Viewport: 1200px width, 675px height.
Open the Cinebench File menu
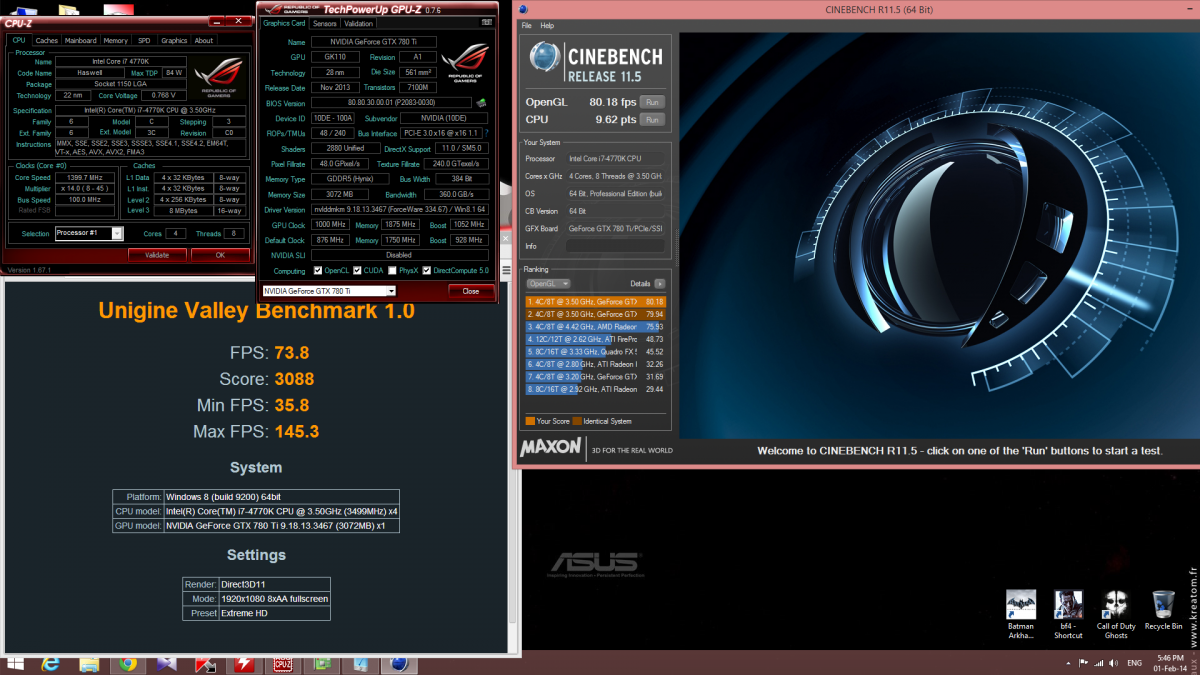pyautogui.click(x=526, y=25)
